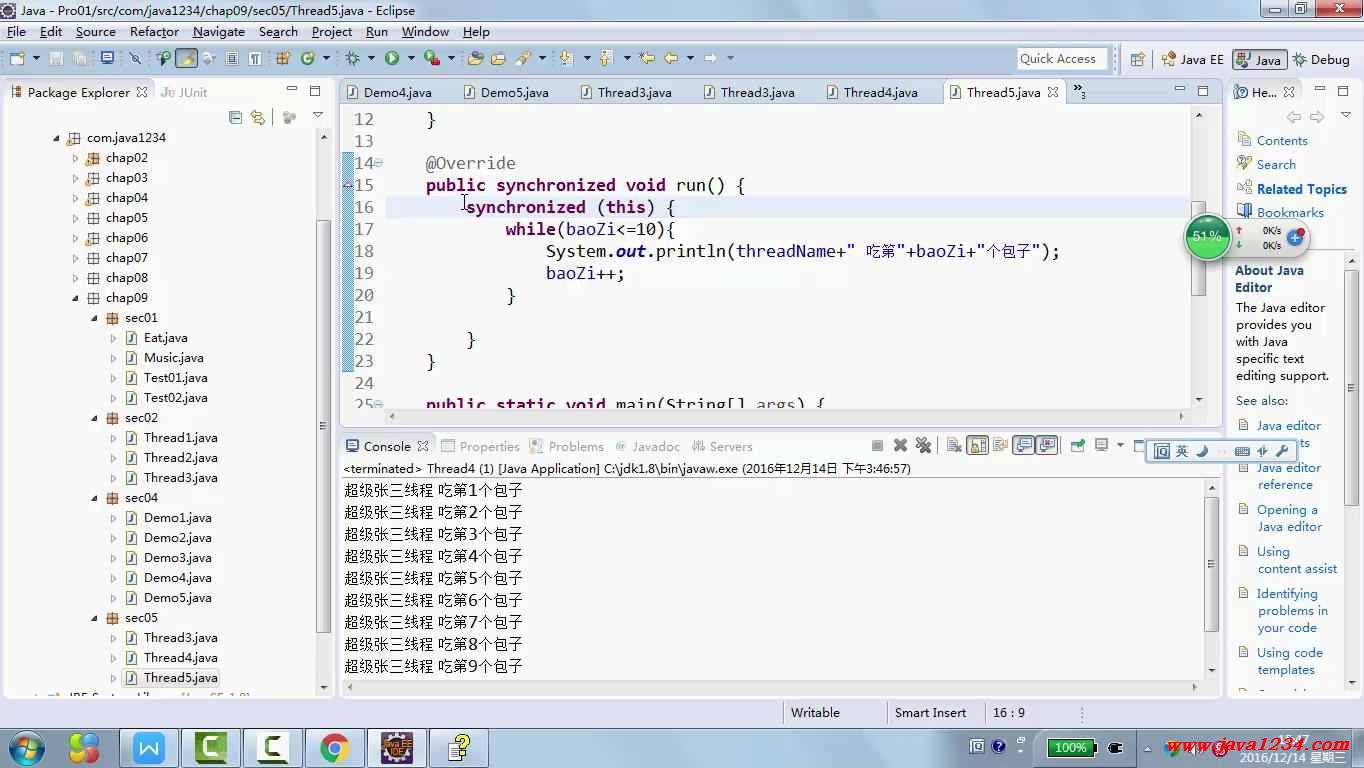Click the New file toolbar icon
The height and width of the screenshot is (768, 1364).
pos(17,59)
